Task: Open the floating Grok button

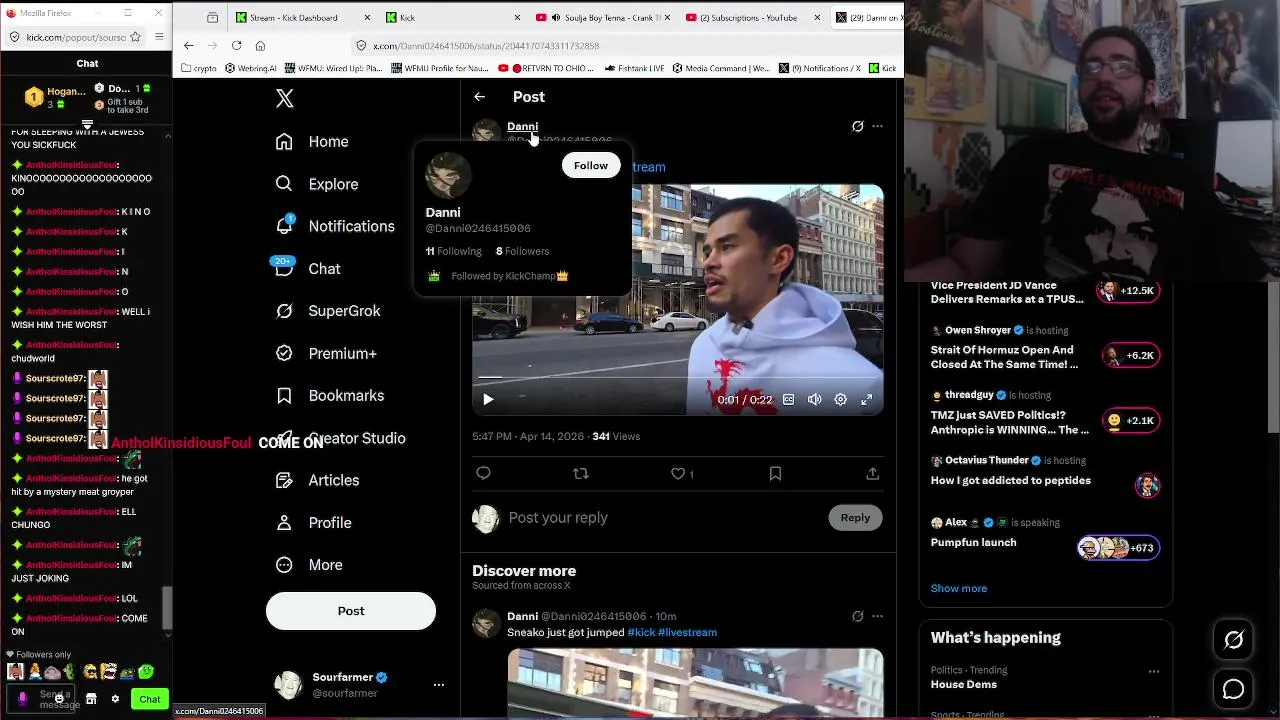Action: point(1233,640)
